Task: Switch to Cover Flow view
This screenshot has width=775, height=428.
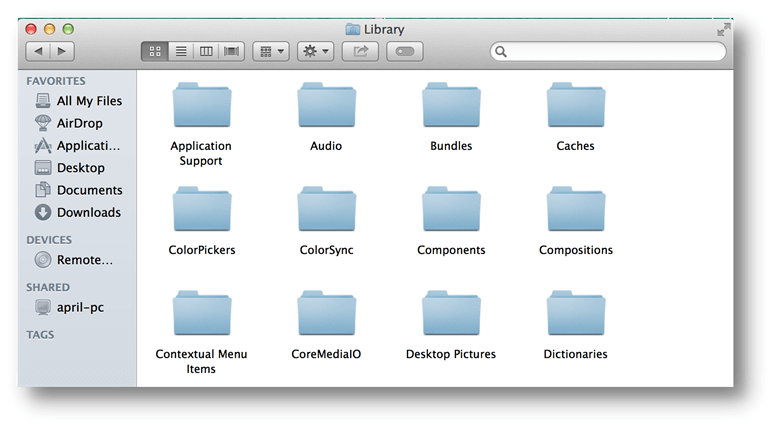Action: tap(231, 51)
